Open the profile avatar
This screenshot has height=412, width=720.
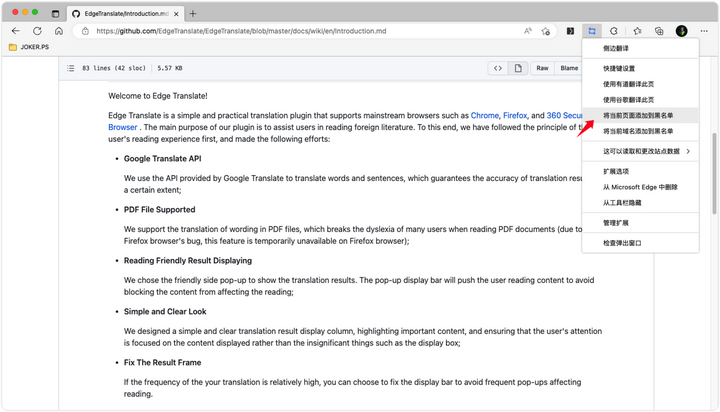tap(681, 31)
